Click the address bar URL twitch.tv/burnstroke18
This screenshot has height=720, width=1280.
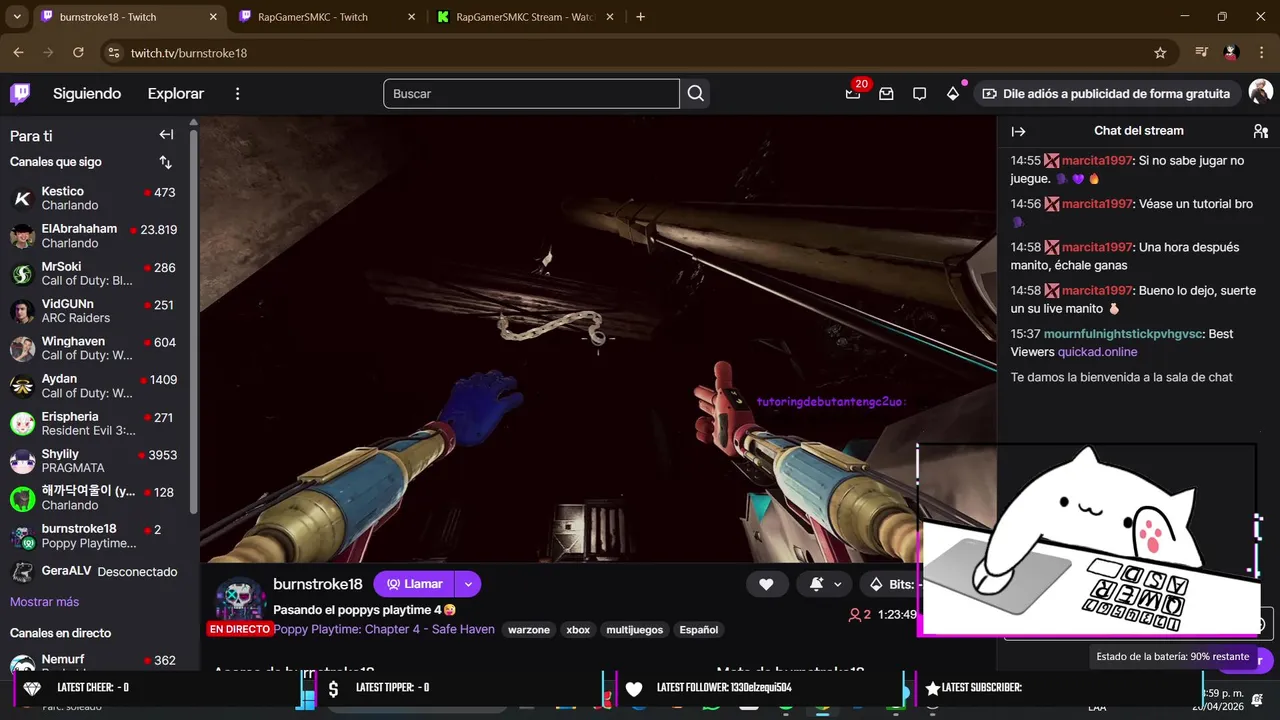click(189, 53)
